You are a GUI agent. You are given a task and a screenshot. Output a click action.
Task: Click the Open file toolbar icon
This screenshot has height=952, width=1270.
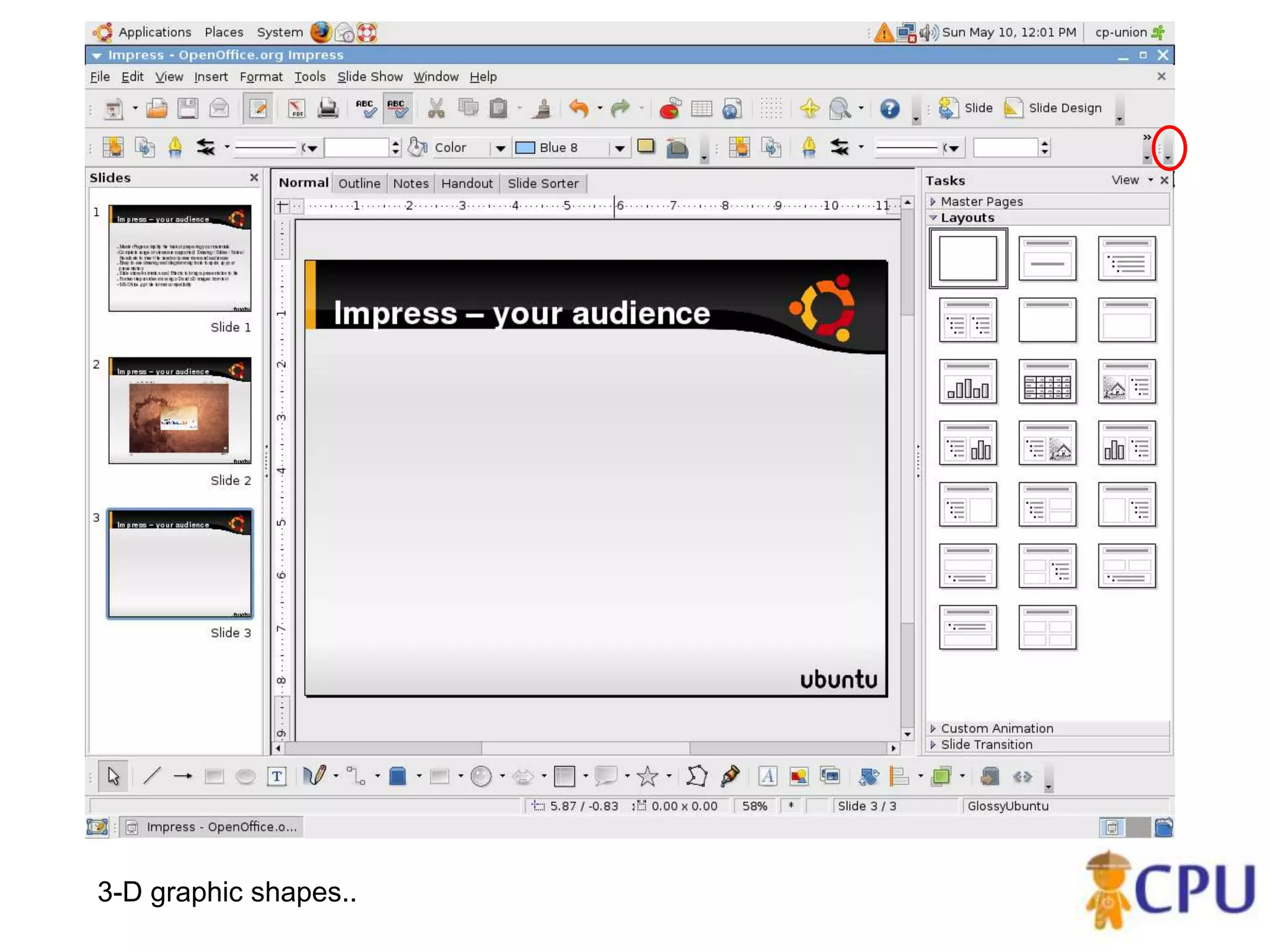coord(156,109)
